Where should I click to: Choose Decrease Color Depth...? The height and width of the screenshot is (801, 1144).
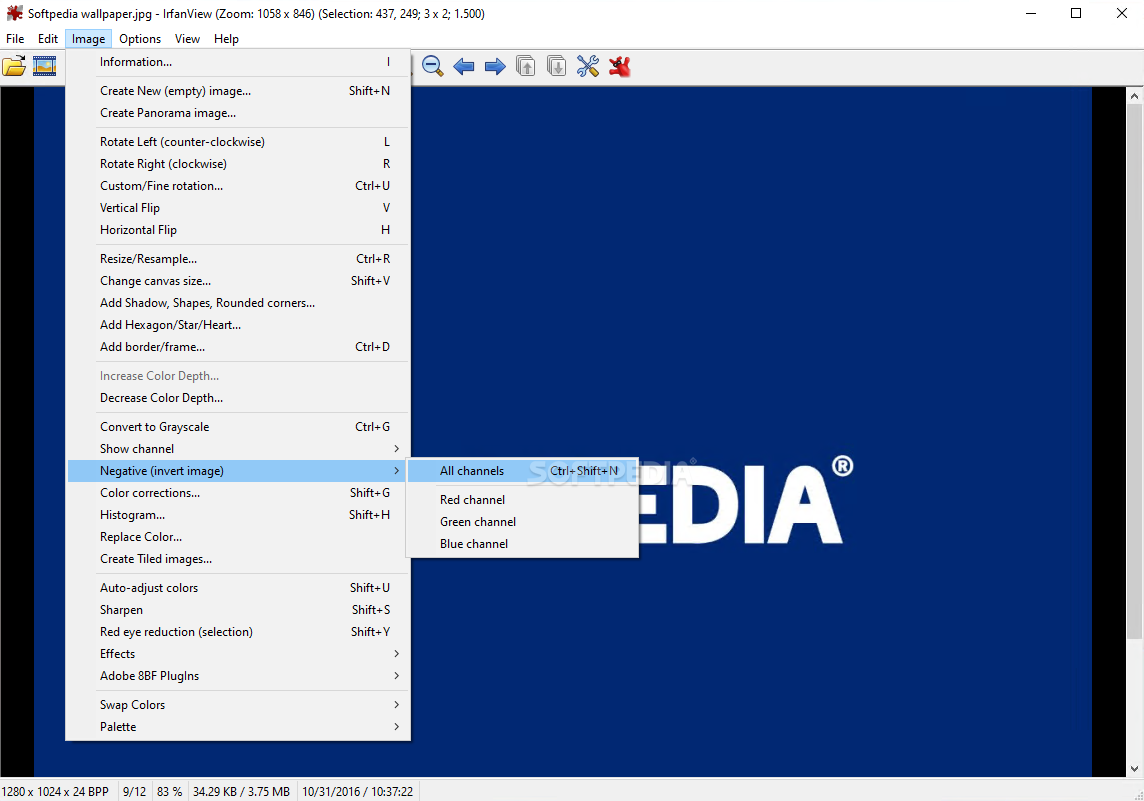(238, 398)
